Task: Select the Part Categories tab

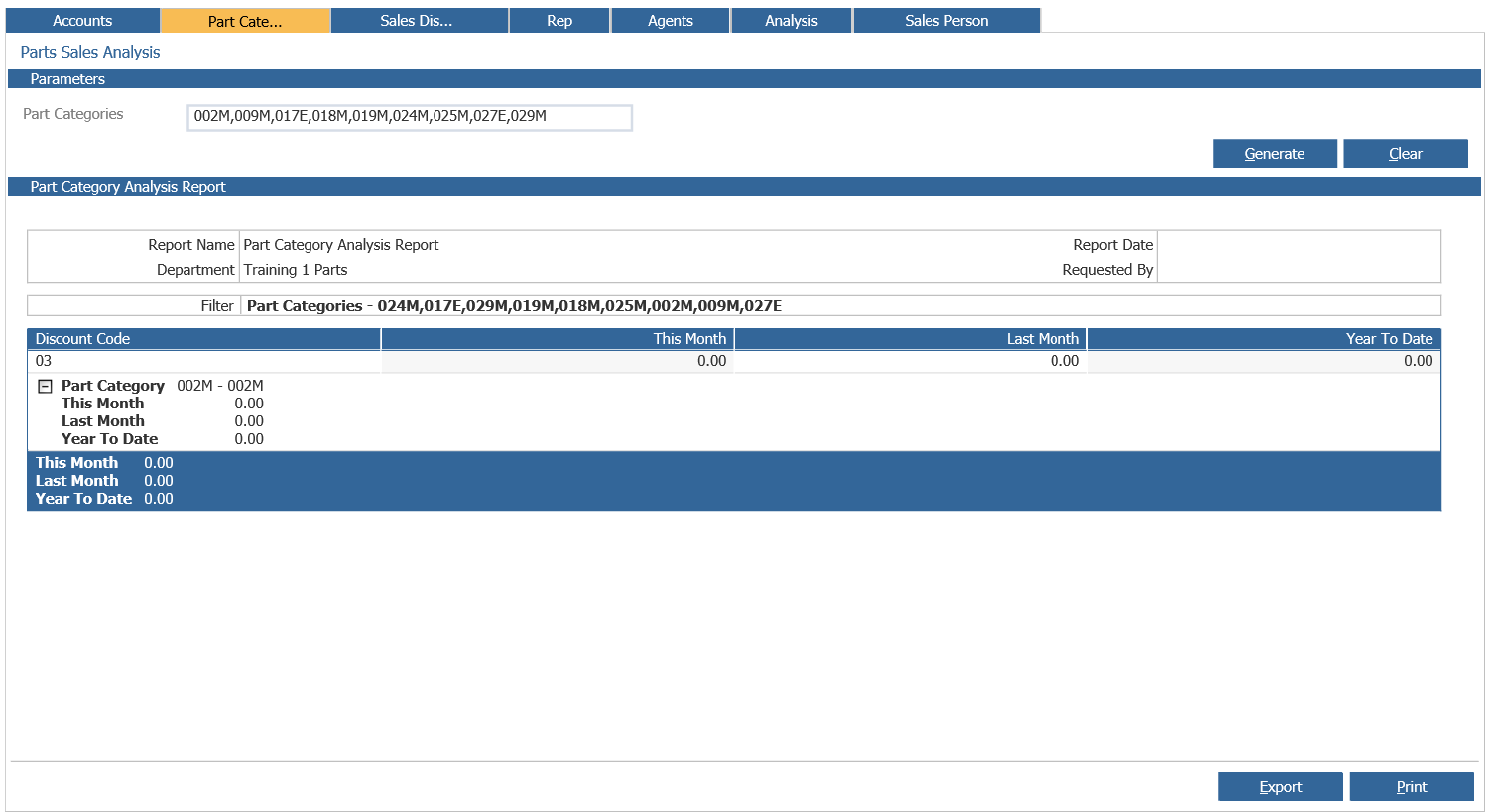Action: [245, 21]
